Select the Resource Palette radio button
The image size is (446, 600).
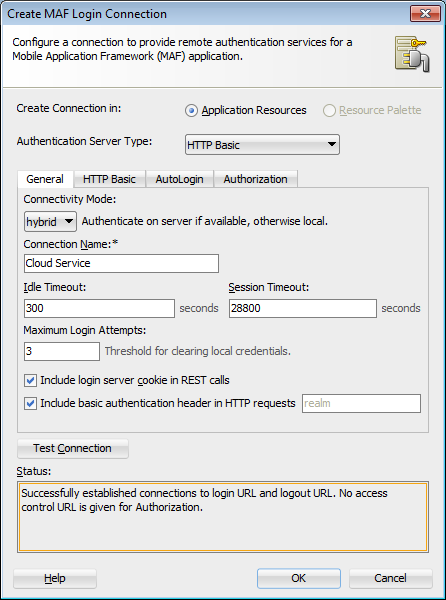[x=329, y=111]
